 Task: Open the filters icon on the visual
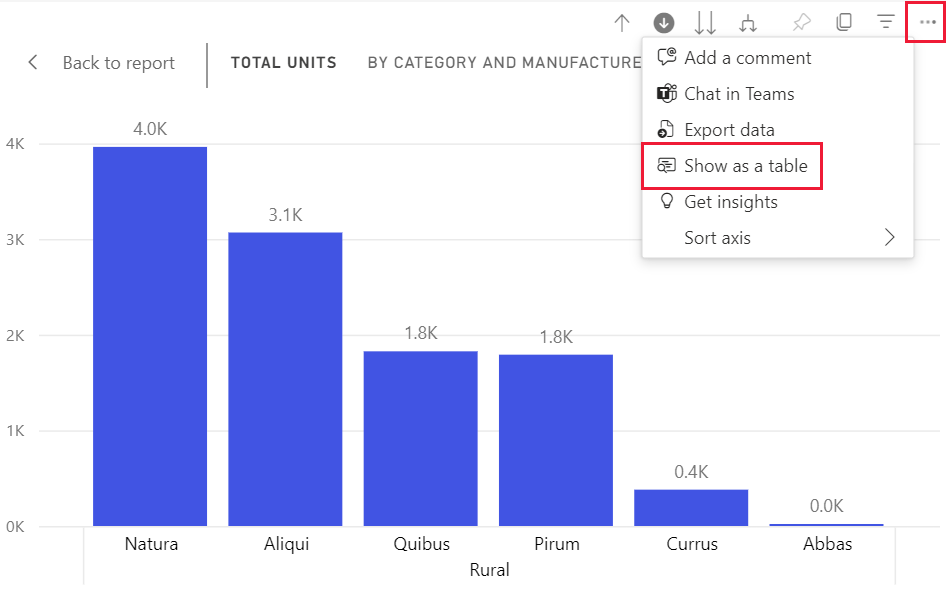pos(885,22)
